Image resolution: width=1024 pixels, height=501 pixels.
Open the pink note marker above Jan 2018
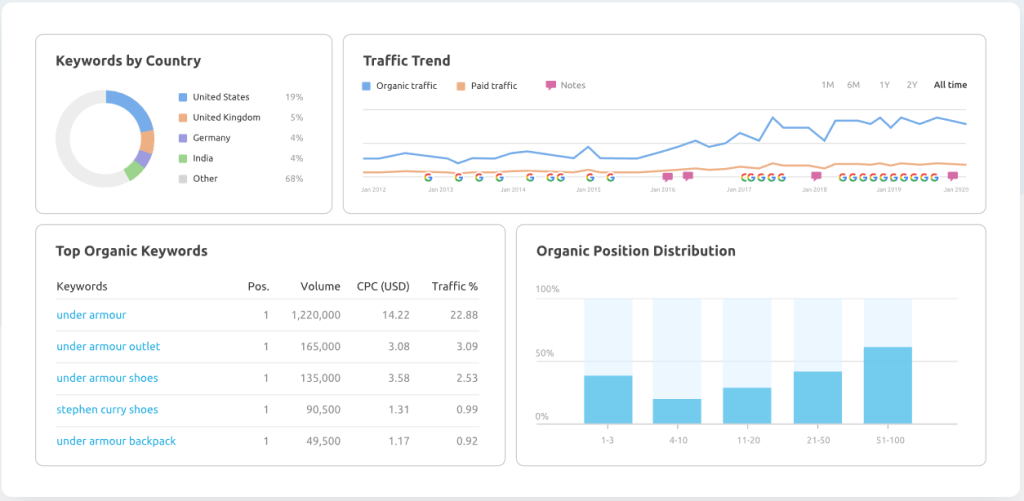pos(816,176)
